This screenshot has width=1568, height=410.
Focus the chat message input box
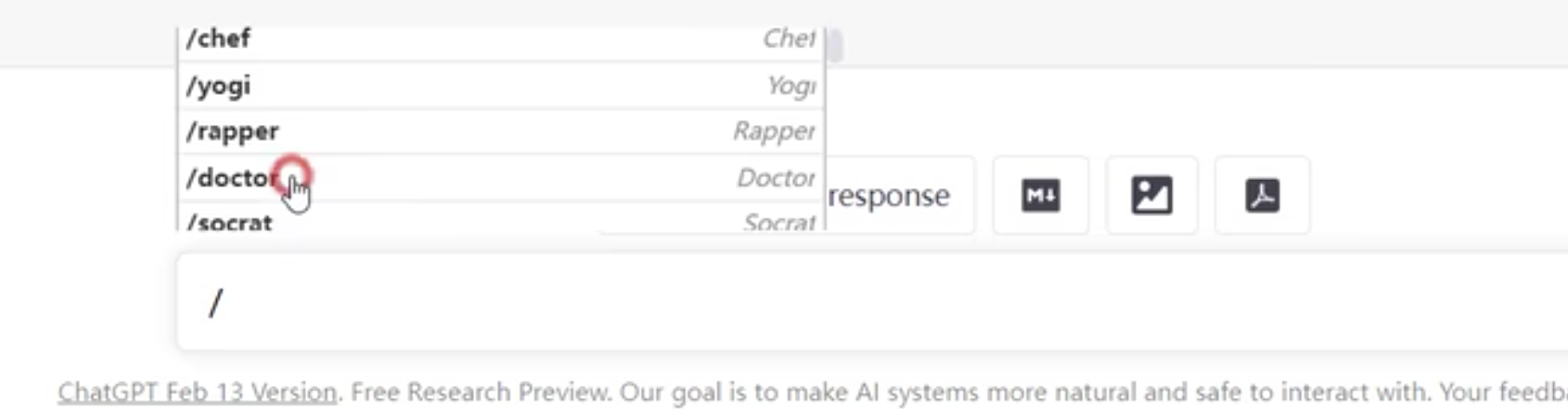coord(872,302)
